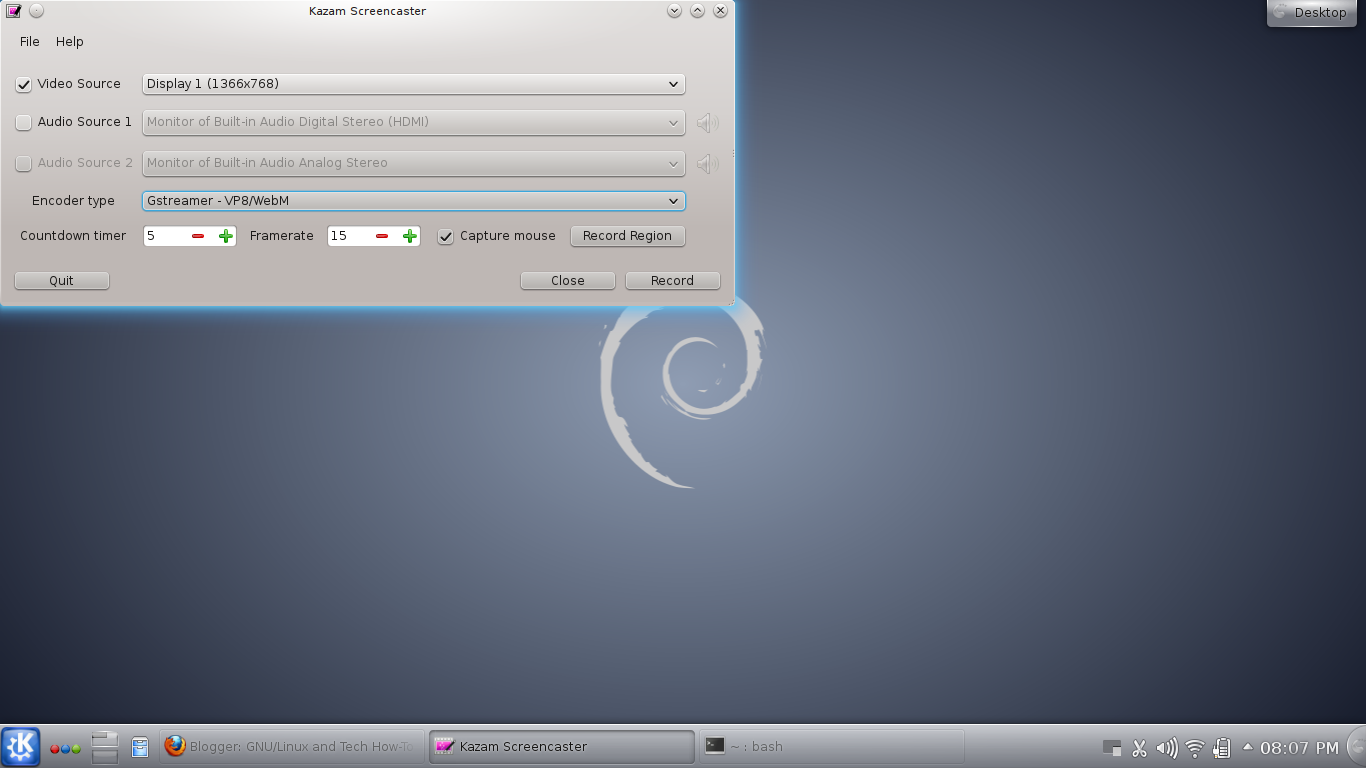
Task: Decrease the Countdown timer with the minus icon
Action: 198,236
